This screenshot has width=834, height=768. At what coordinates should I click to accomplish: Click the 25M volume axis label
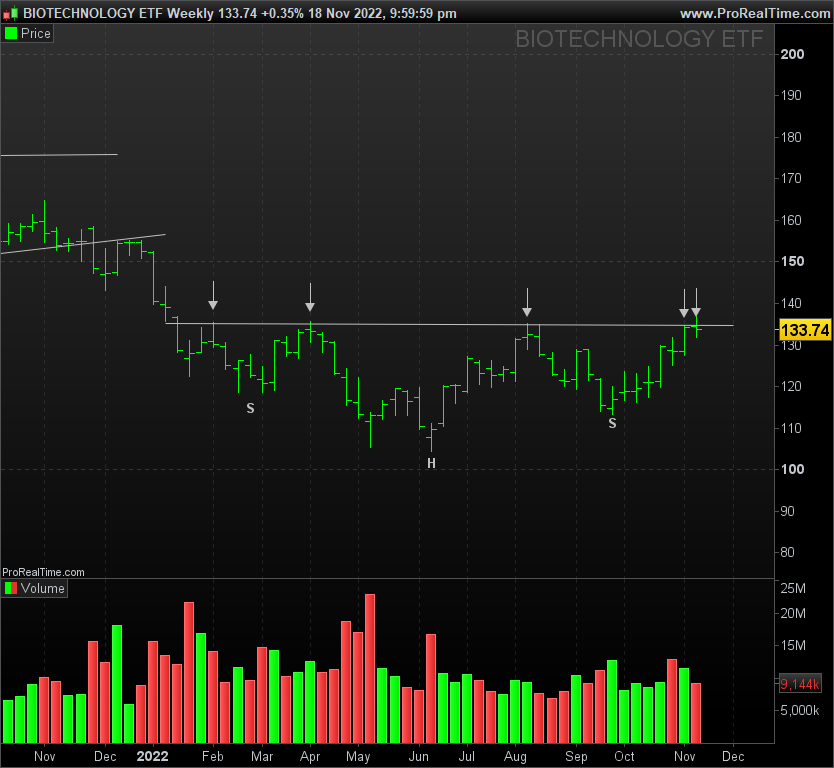793,588
